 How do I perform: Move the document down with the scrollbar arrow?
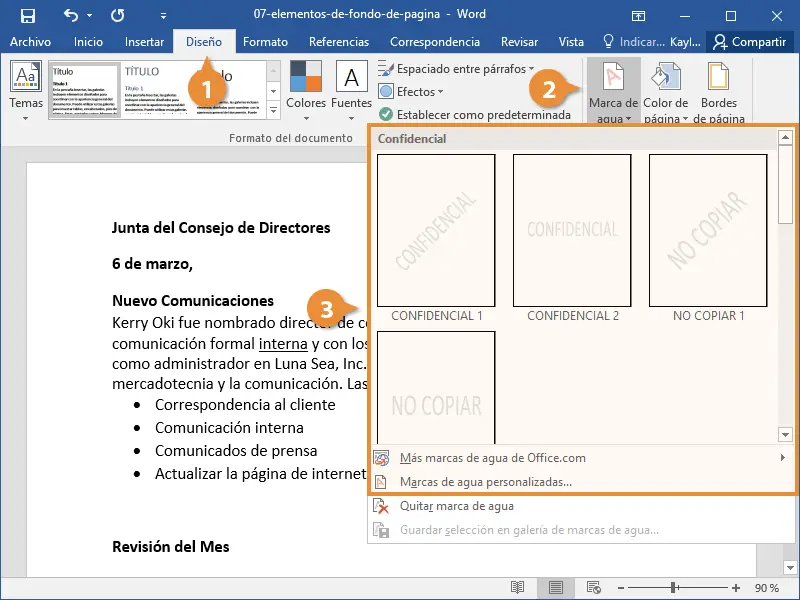pos(790,567)
